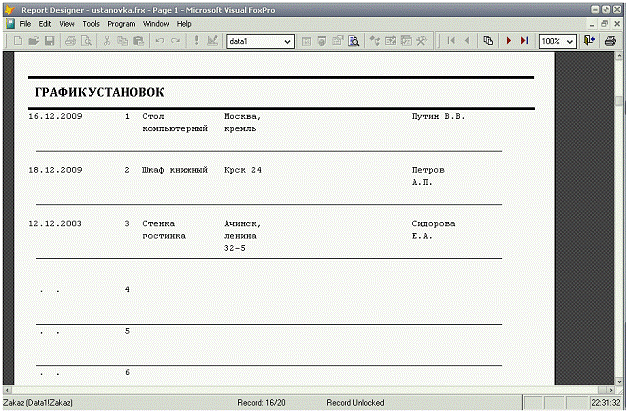Open the data1 database dropdown
The width and height of the screenshot is (626, 413).
288,42
